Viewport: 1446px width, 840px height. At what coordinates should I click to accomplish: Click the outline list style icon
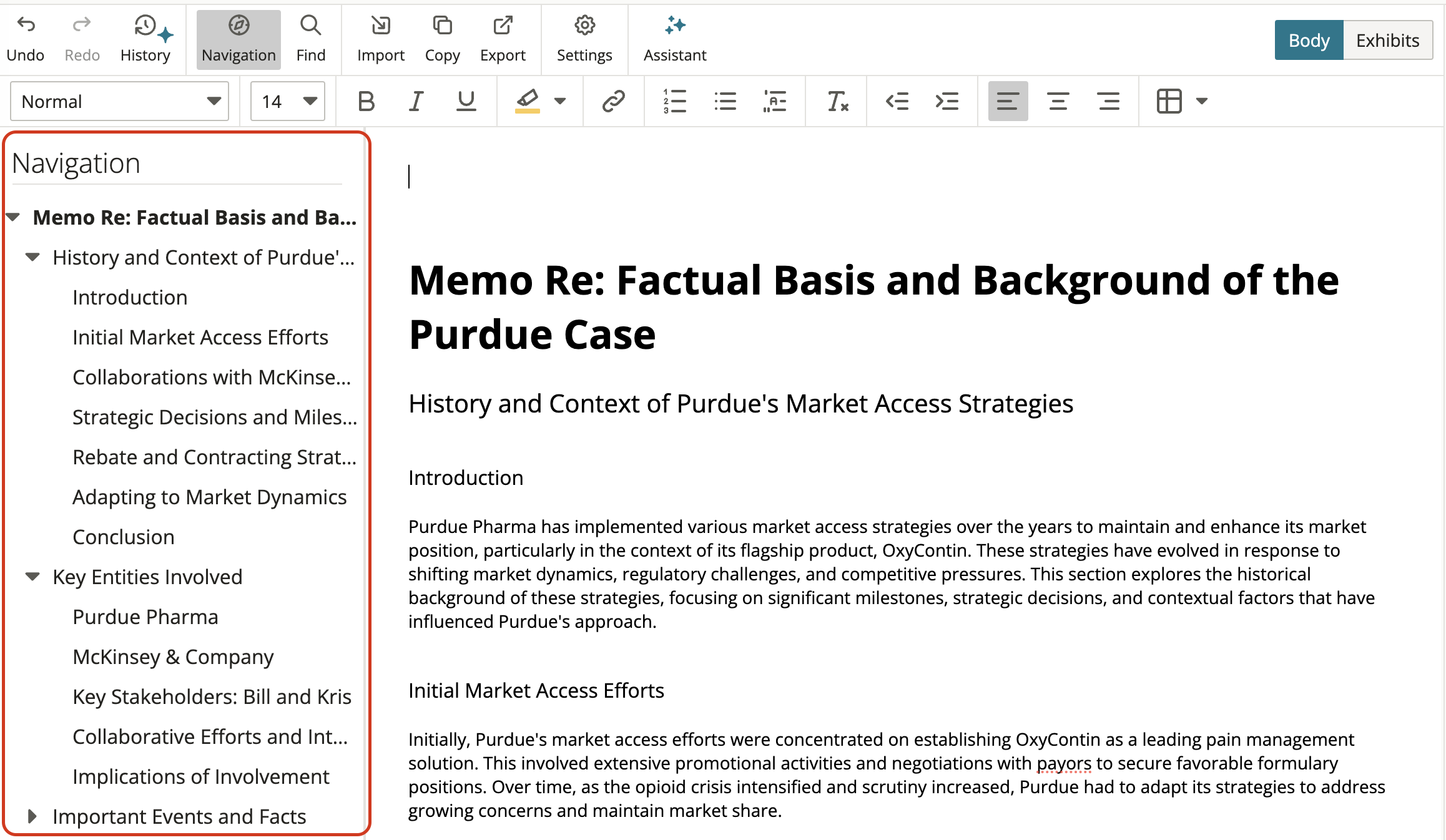click(775, 101)
